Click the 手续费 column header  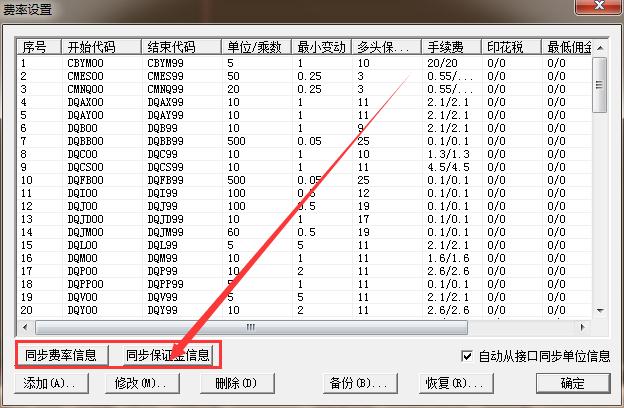pos(449,47)
